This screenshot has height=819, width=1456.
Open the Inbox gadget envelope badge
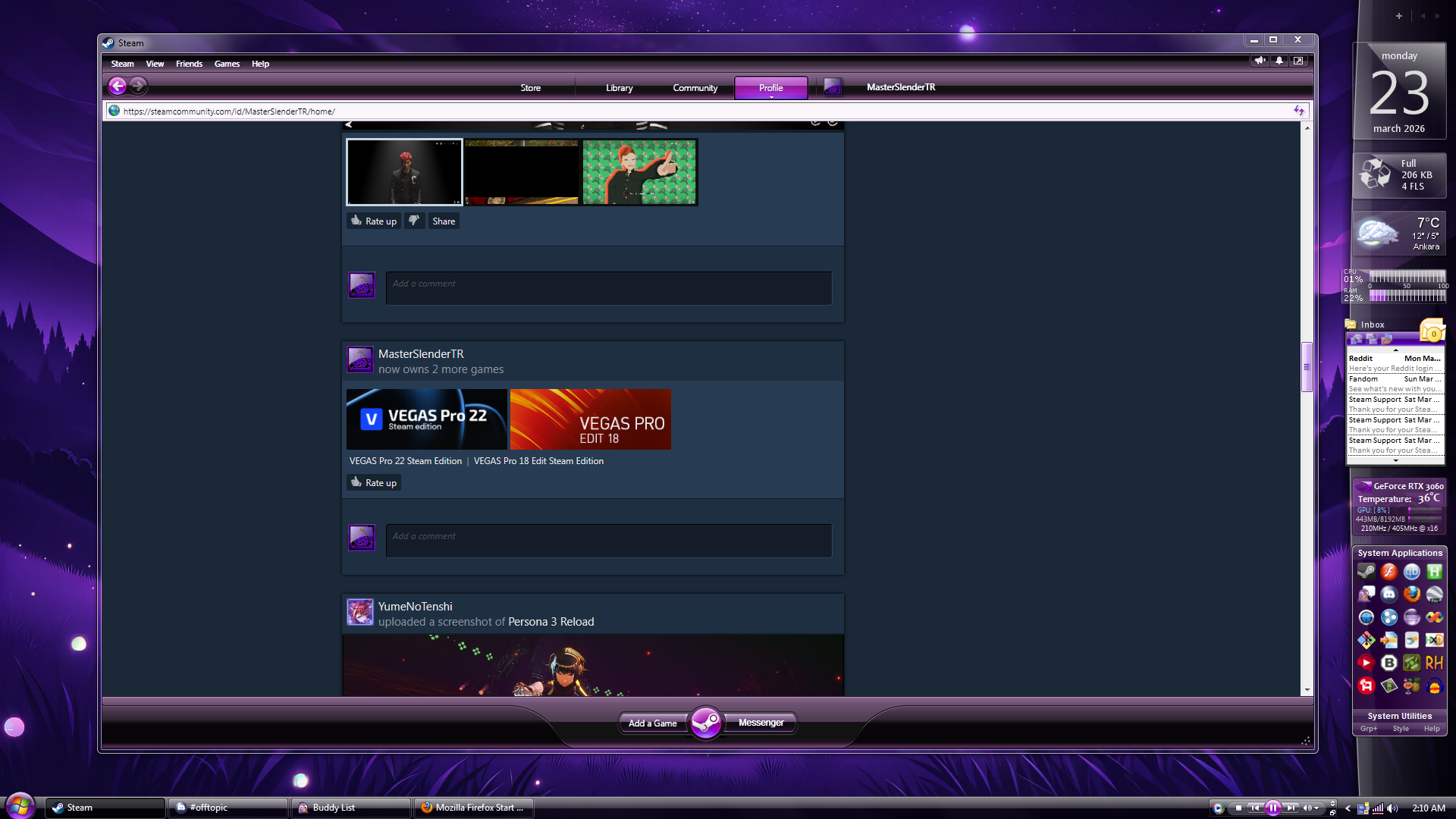pyautogui.click(x=1432, y=331)
